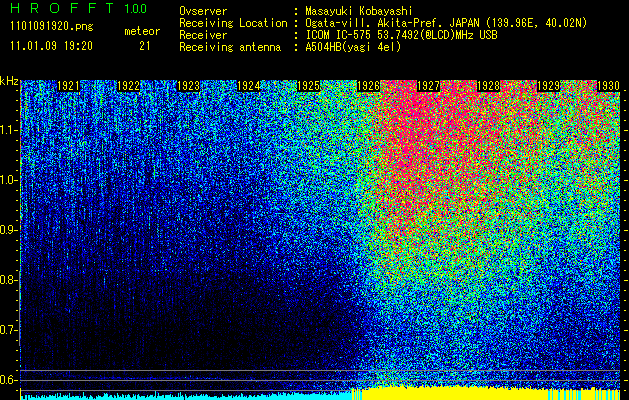The width and height of the screenshot is (629, 400).
Task: Click the 1928 time marker label
Action: pos(488,86)
